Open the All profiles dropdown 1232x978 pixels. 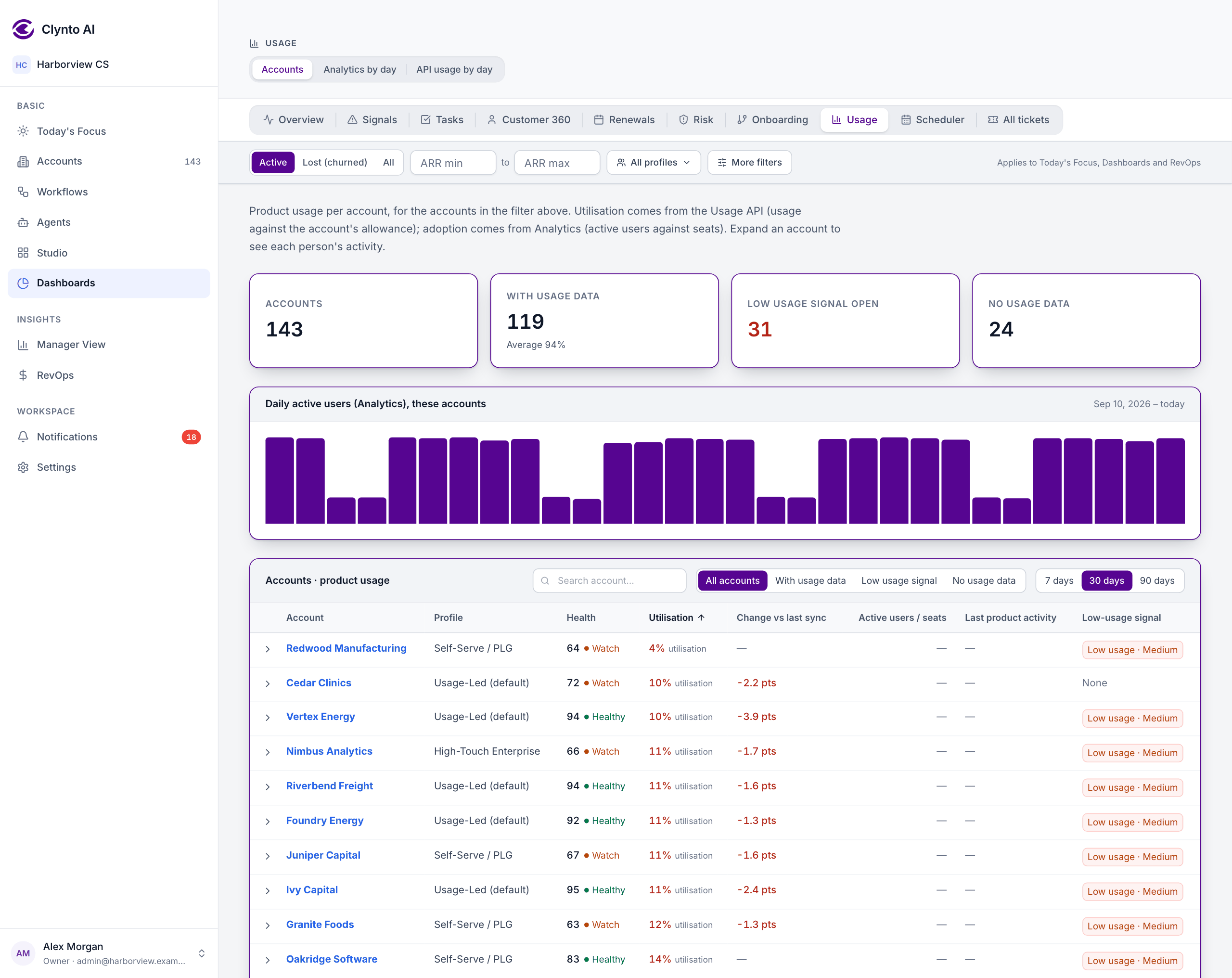(x=653, y=162)
